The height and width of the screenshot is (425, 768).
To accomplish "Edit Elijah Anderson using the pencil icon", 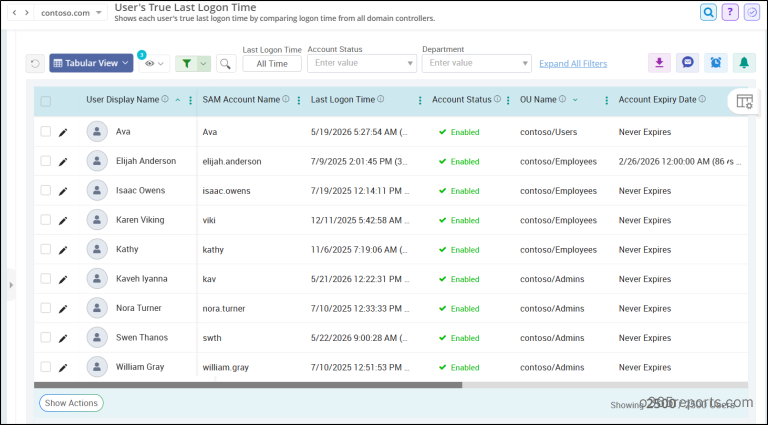I will (x=63, y=162).
